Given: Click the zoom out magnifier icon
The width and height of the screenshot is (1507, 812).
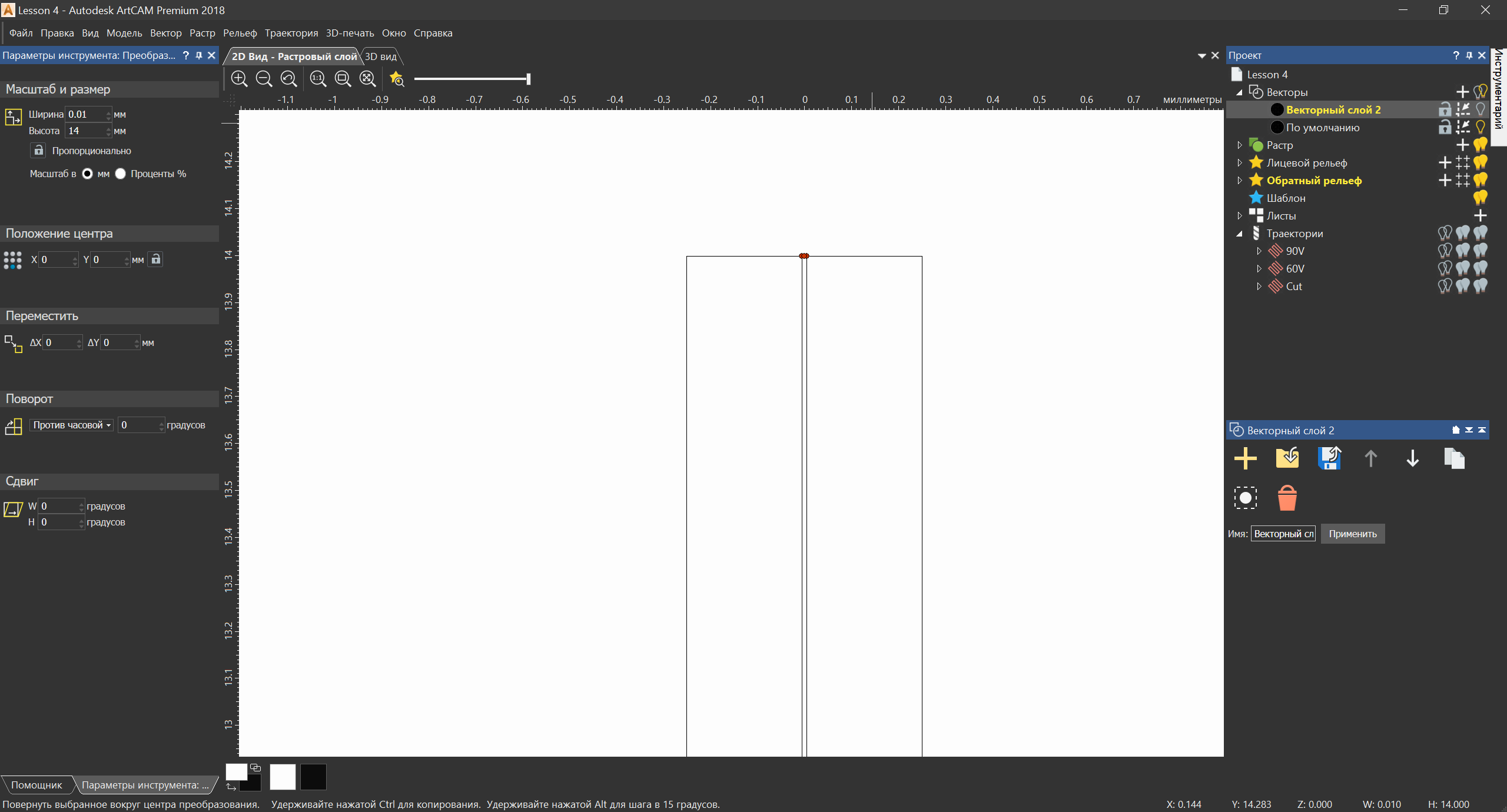Looking at the screenshot, I should [264, 78].
